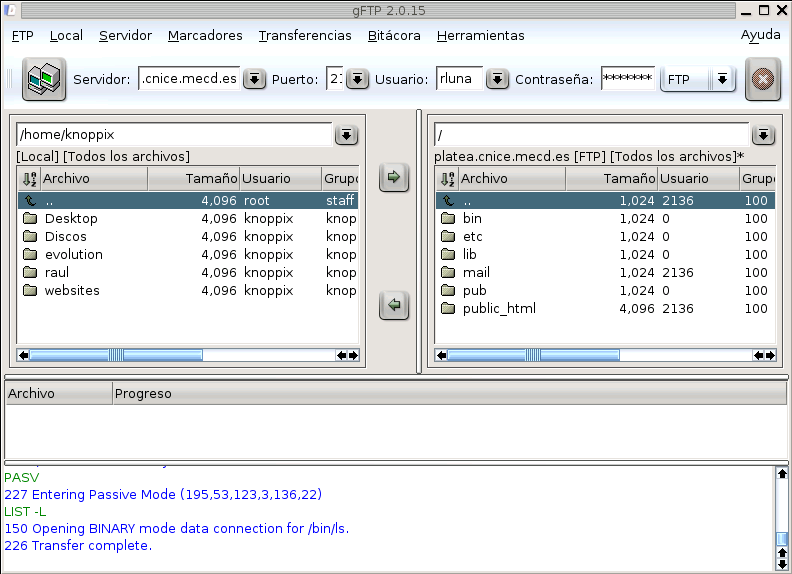
Task: Click left arrow to download files
Action: click(394, 306)
